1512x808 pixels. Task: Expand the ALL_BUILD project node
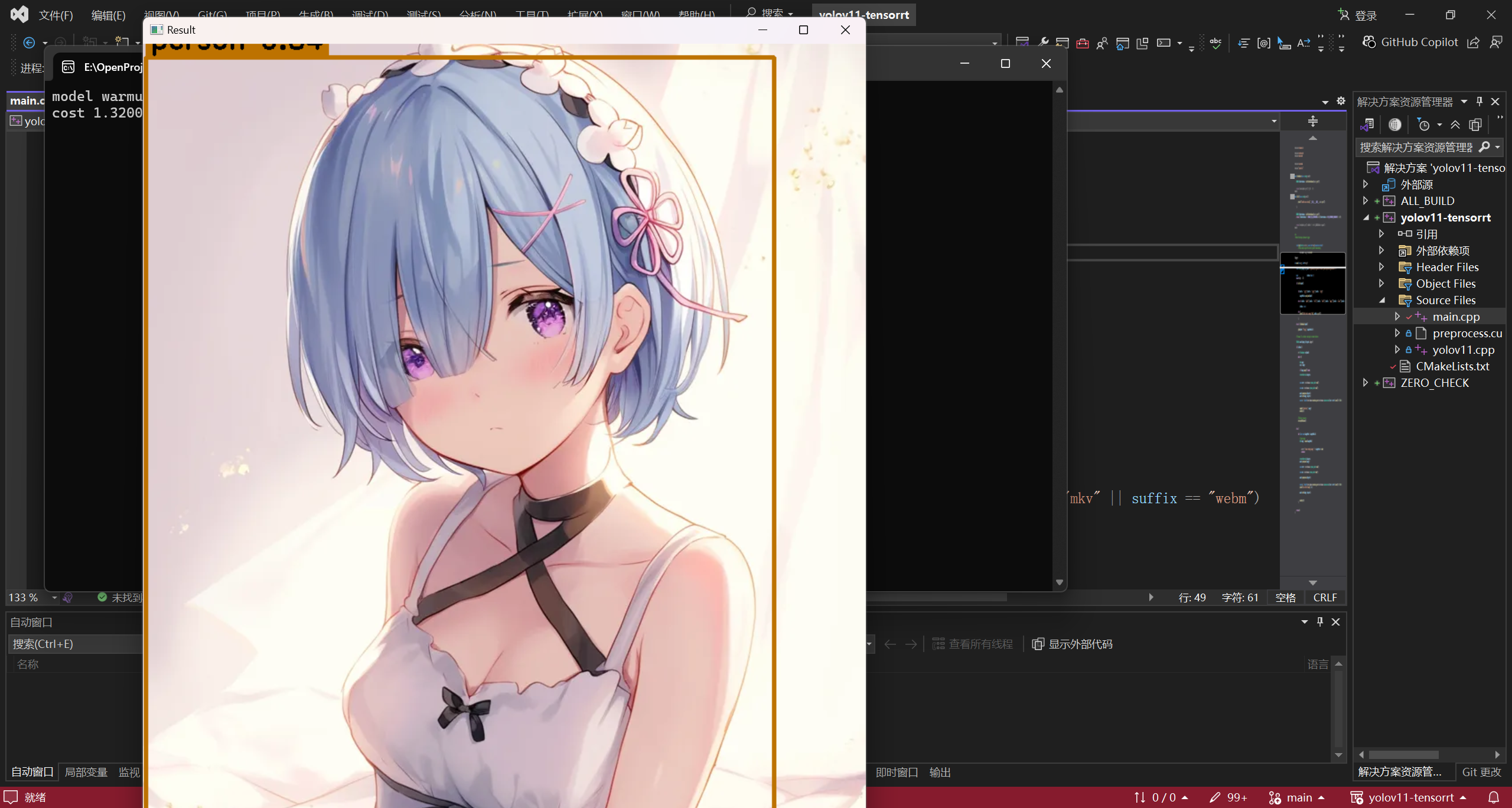1366,201
